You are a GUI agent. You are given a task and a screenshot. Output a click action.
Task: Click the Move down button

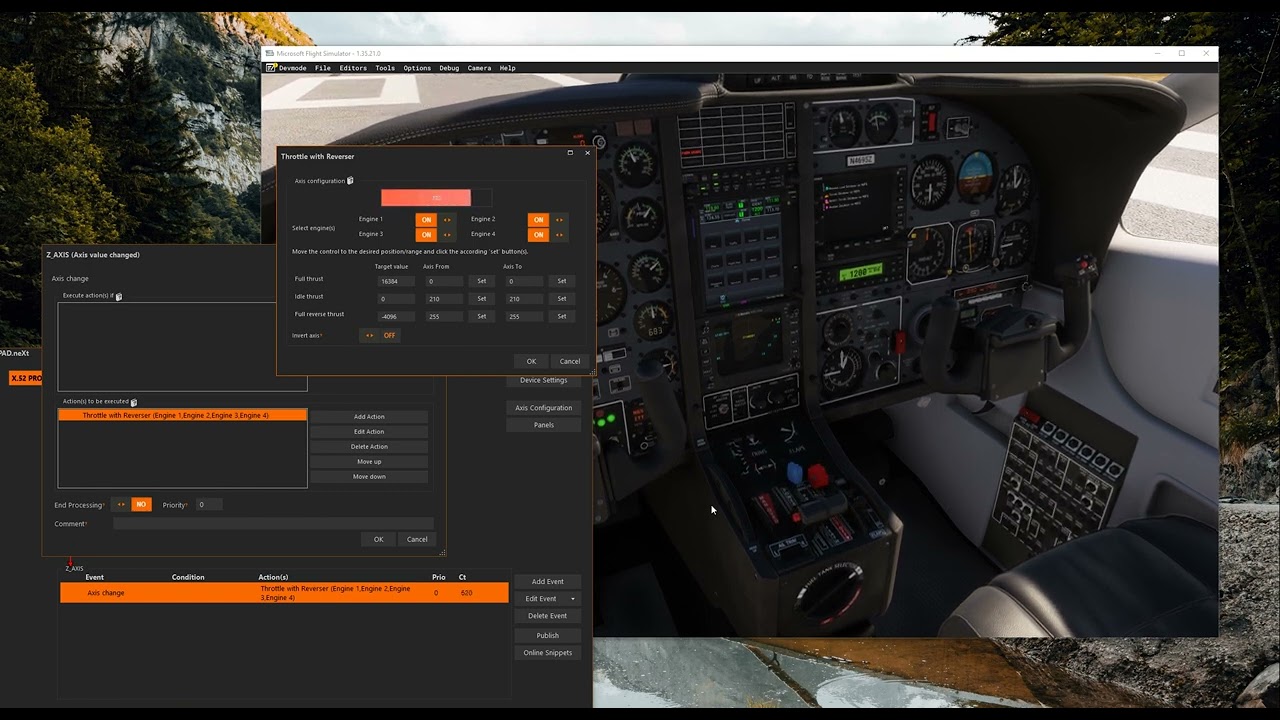point(369,477)
